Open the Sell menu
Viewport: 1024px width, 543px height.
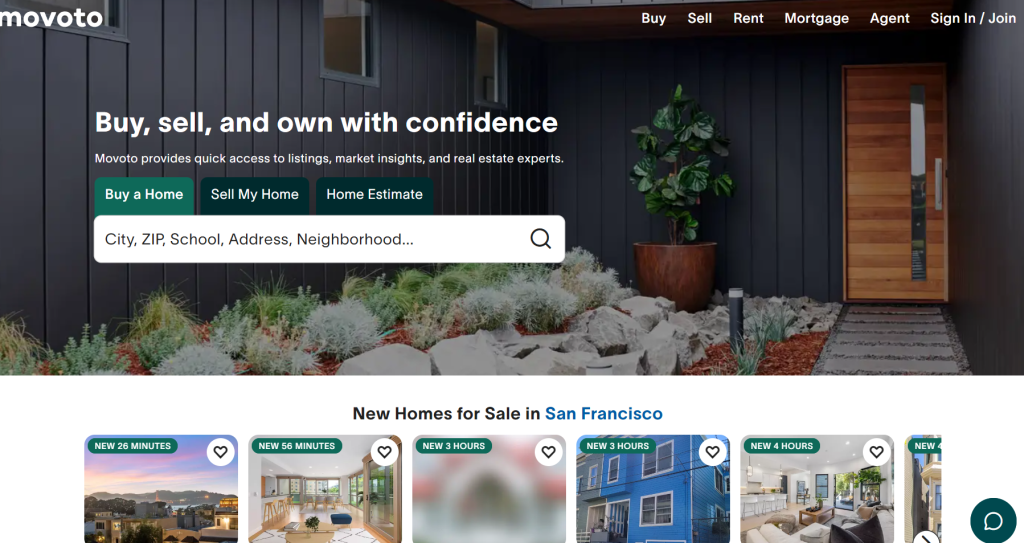point(699,18)
